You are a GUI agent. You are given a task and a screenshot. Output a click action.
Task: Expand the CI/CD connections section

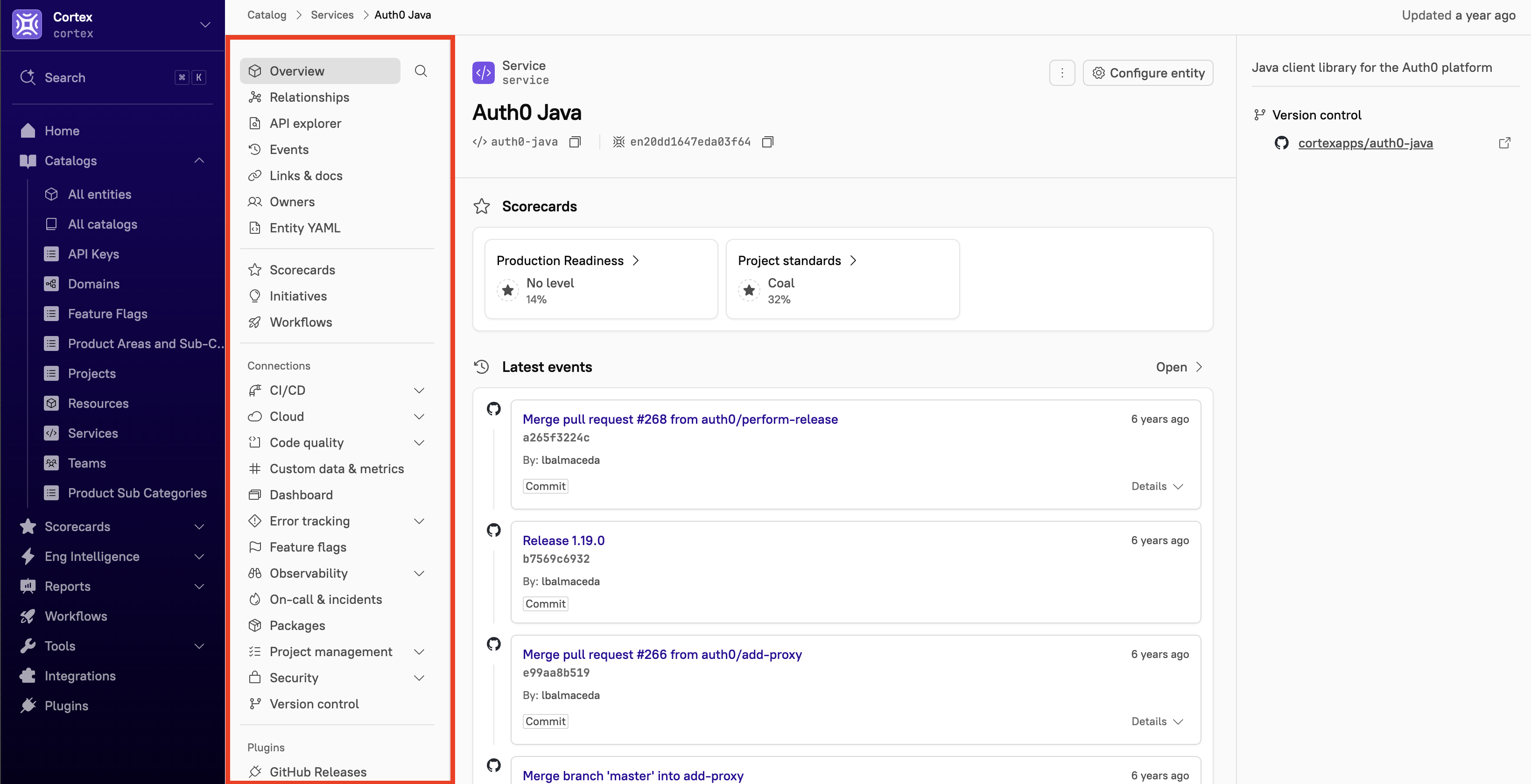tap(418, 391)
